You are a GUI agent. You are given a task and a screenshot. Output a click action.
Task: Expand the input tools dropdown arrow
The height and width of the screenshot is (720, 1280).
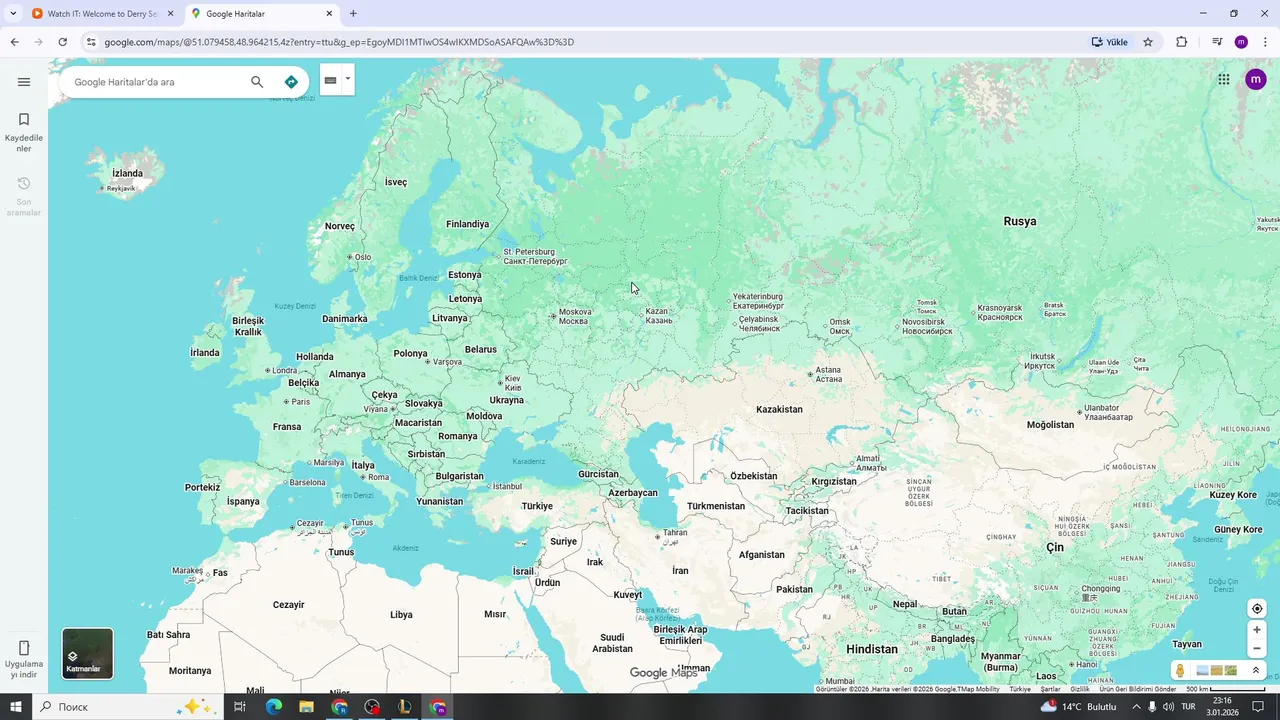coord(348,79)
